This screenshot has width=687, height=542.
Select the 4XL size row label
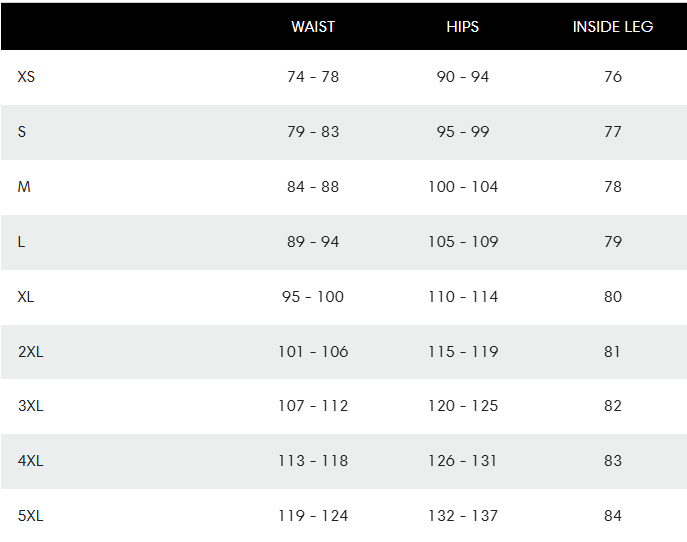(31, 461)
